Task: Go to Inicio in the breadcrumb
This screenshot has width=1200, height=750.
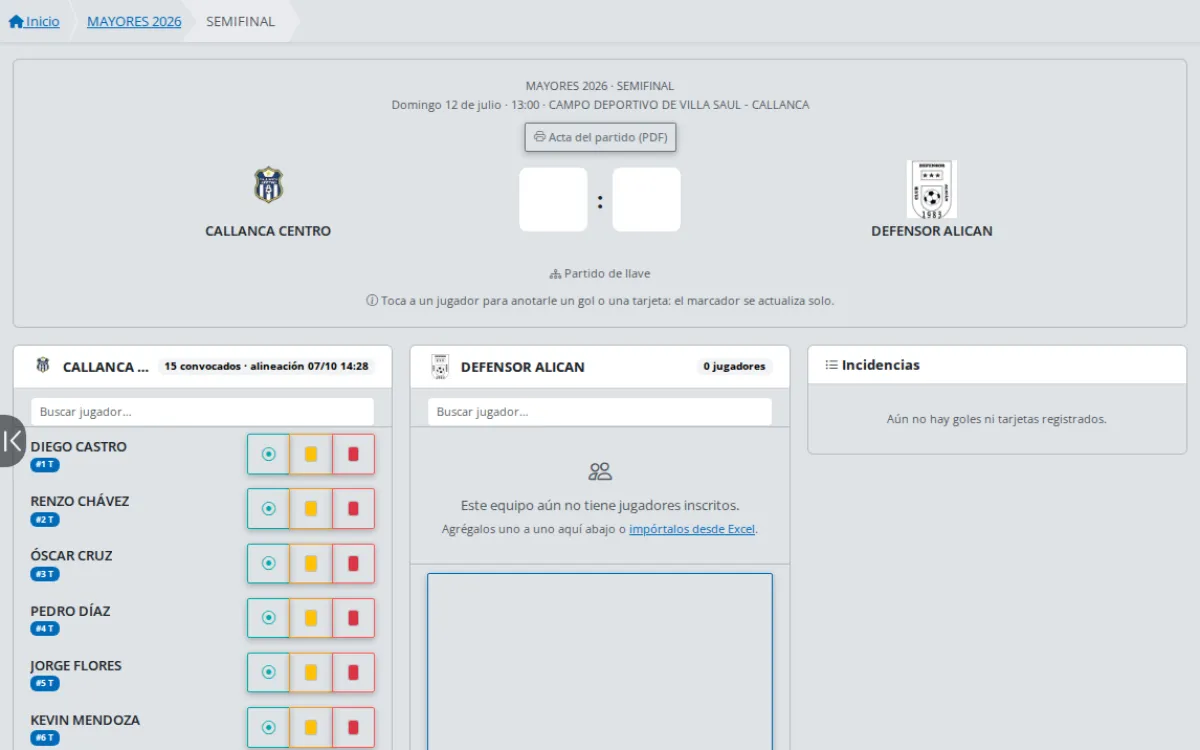Action: [34, 21]
